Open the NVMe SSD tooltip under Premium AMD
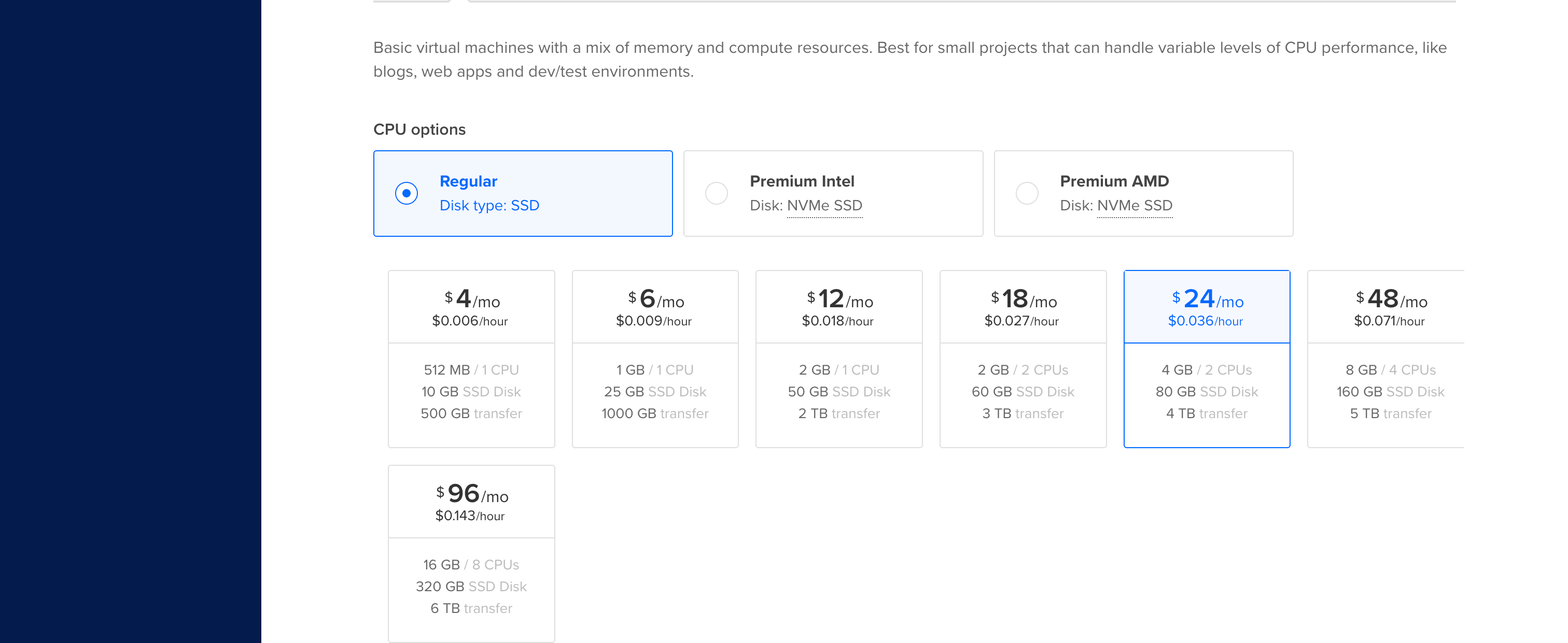 [1134, 206]
